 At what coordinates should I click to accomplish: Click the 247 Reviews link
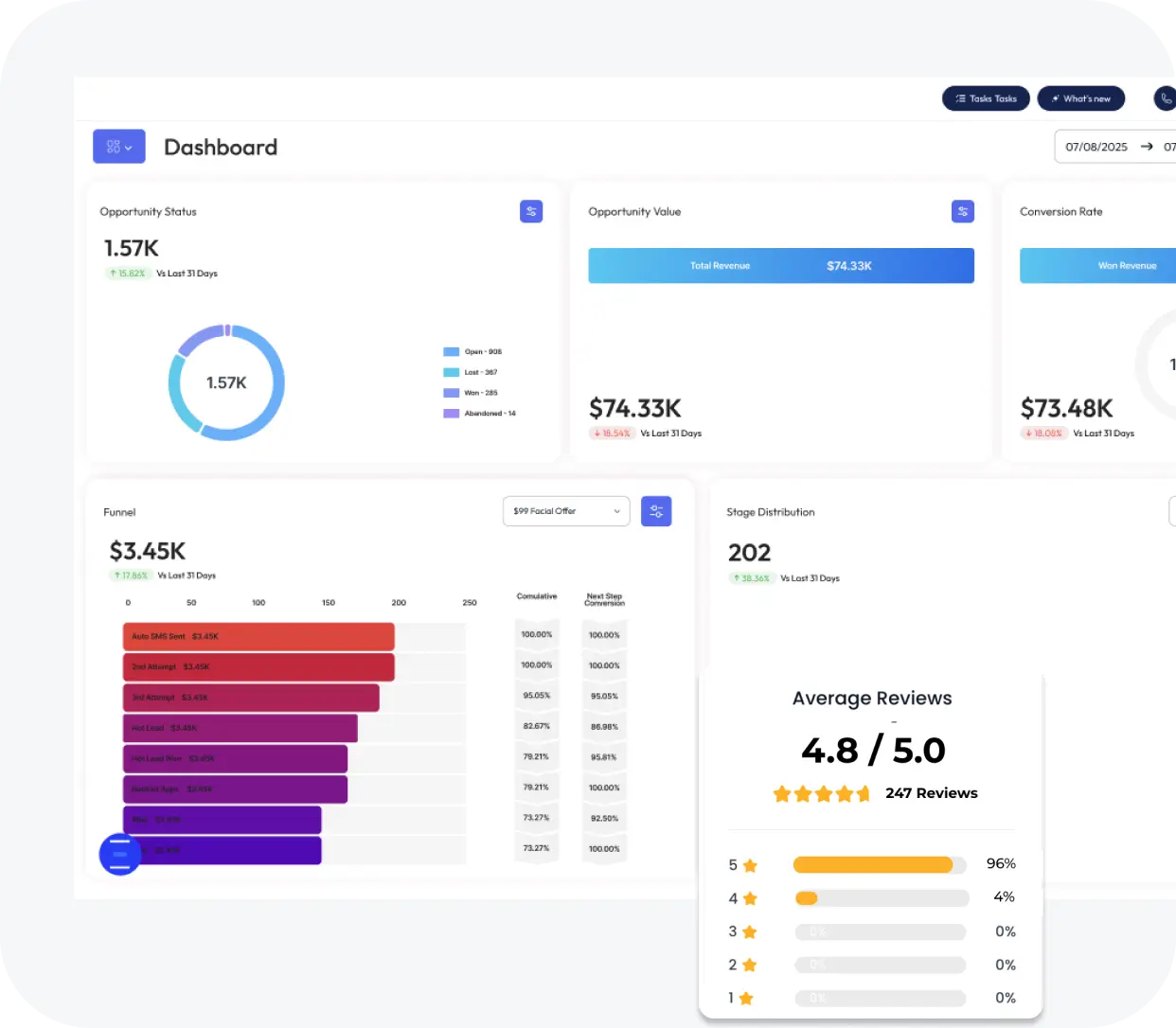(931, 793)
